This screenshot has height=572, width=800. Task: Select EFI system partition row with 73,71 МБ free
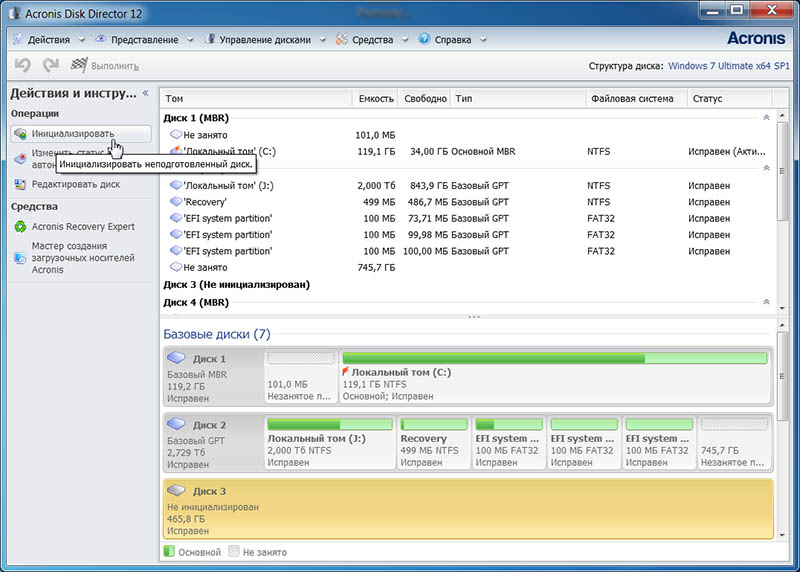468,218
